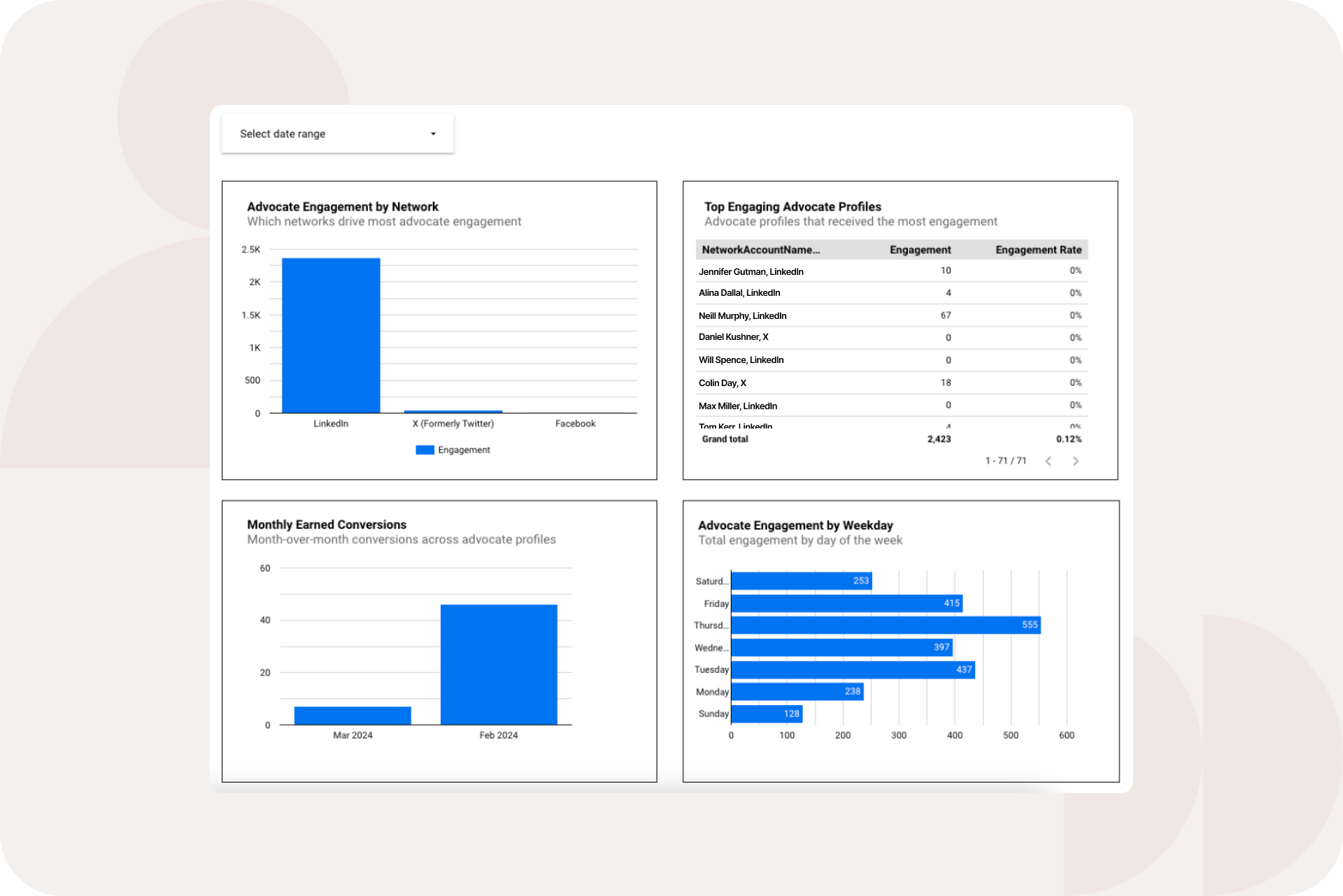Image resolution: width=1343 pixels, height=896 pixels.
Task: Select the Mar 2024 conversions bar
Action: [x=353, y=716]
